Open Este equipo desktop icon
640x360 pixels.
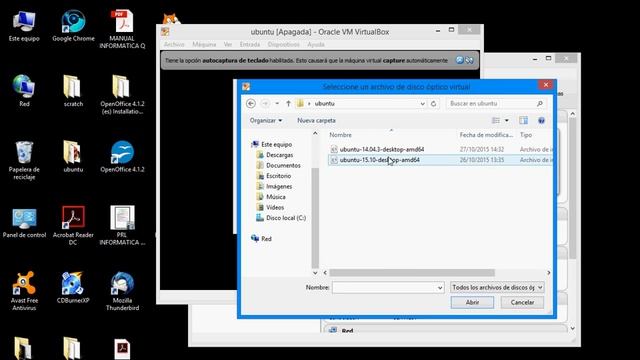(24, 26)
